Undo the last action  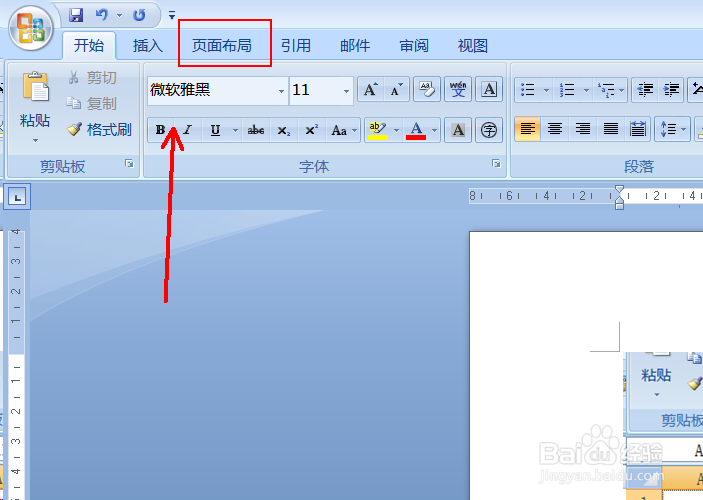pos(102,15)
